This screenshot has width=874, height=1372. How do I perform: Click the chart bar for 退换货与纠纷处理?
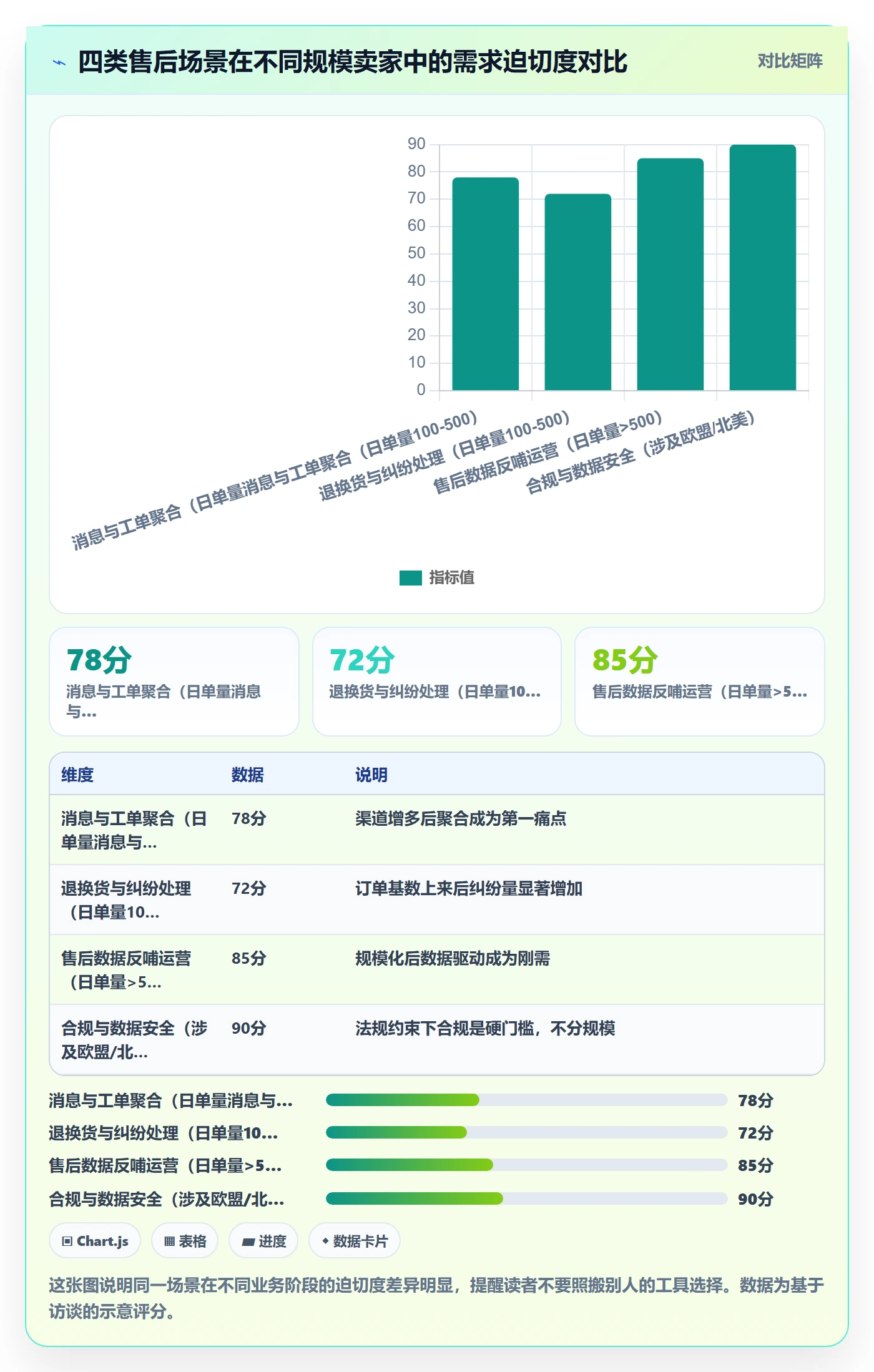[x=578, y=292]
